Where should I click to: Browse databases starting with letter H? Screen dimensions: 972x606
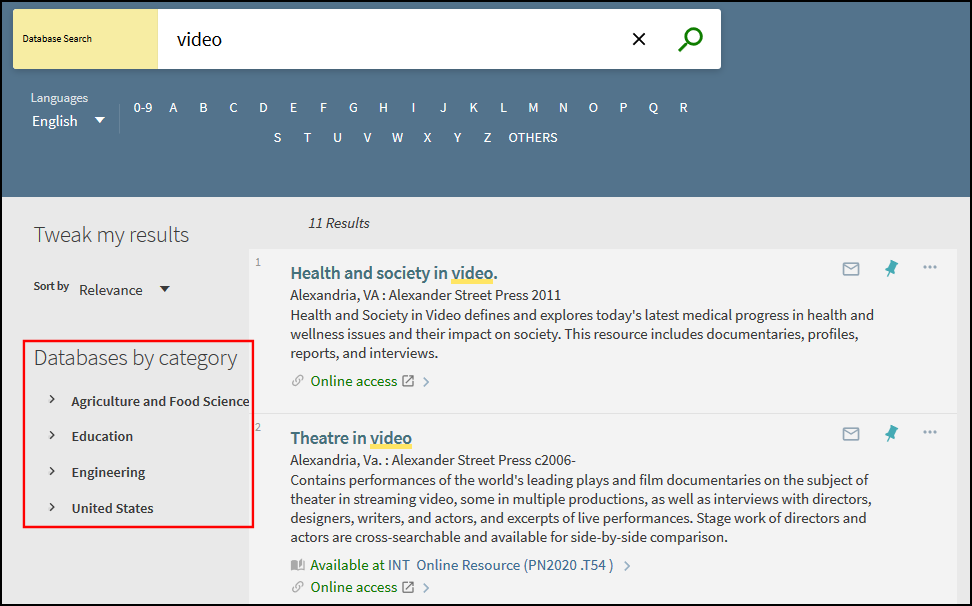383,108
